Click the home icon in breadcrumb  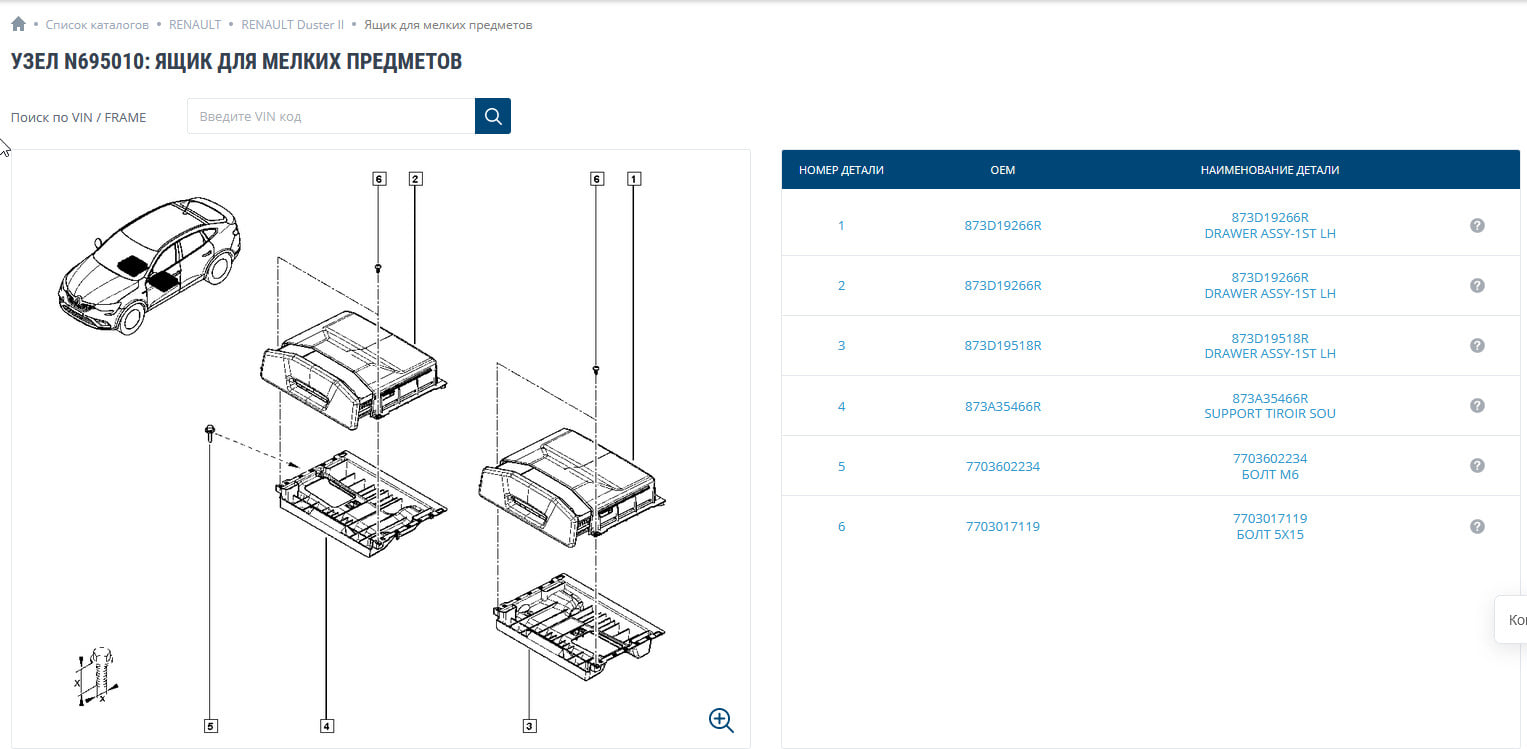pyautogui.click(x=18, y=24)
